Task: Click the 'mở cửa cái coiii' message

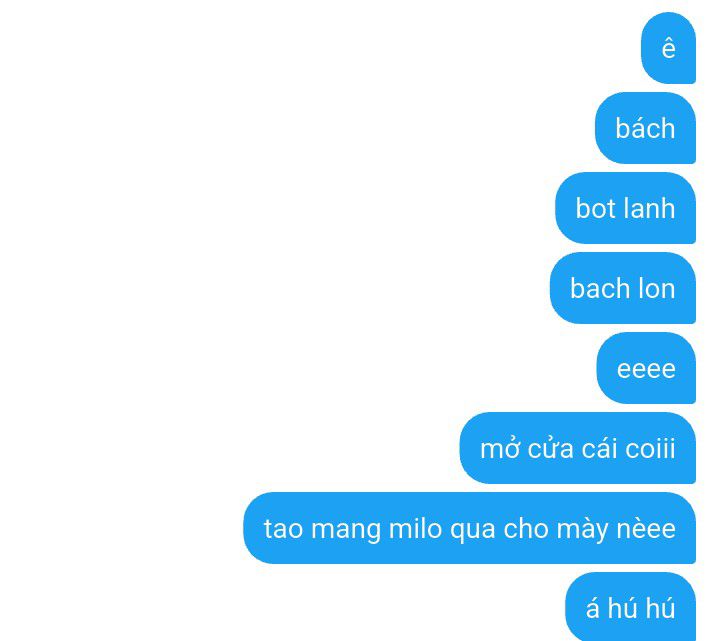Action: click(578, 448)
